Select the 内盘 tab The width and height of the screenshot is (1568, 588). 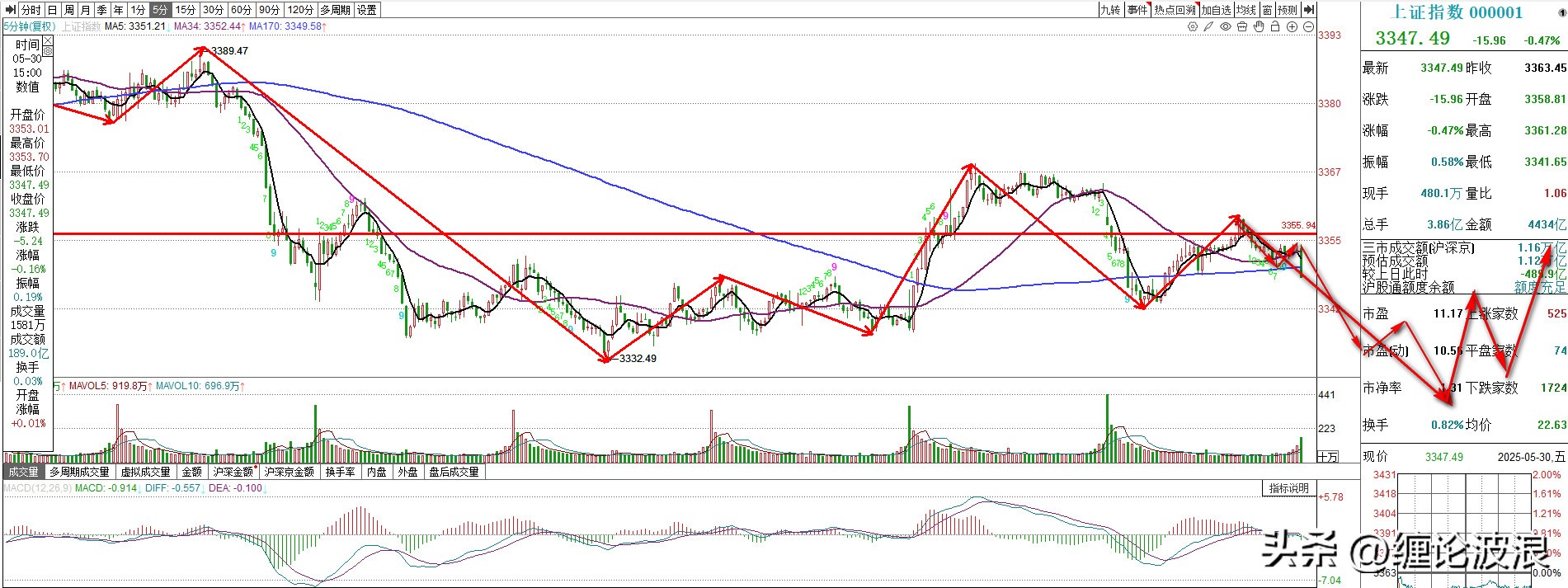coord(377,472)
